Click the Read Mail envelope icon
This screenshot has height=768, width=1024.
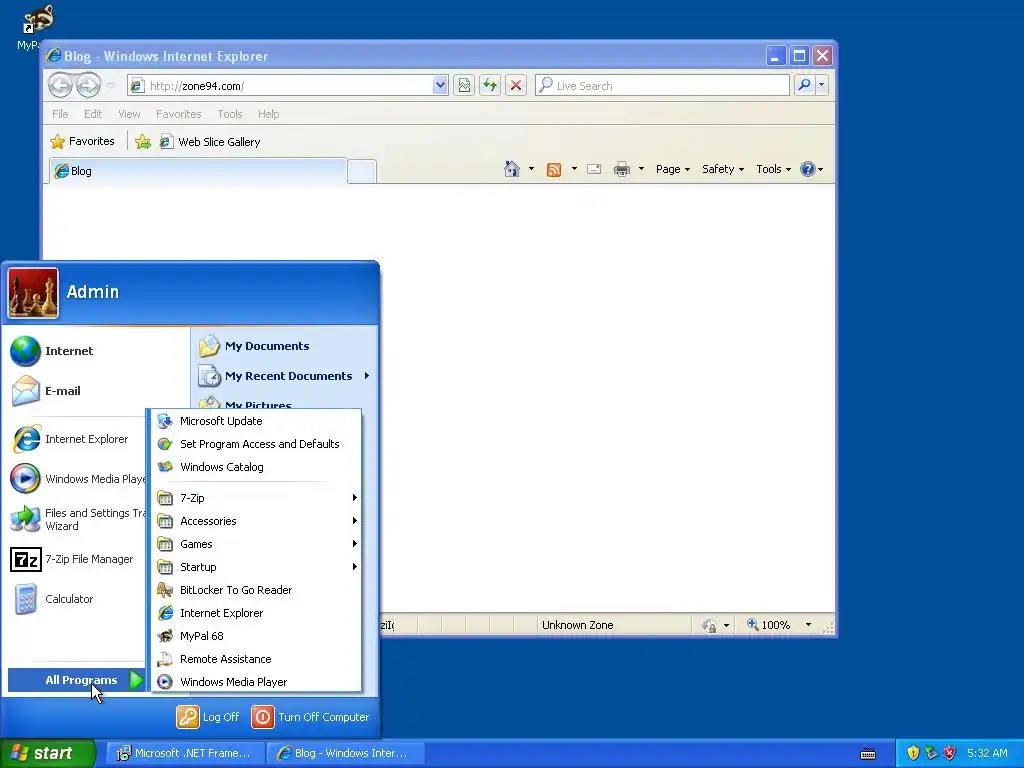pos(594,169)
